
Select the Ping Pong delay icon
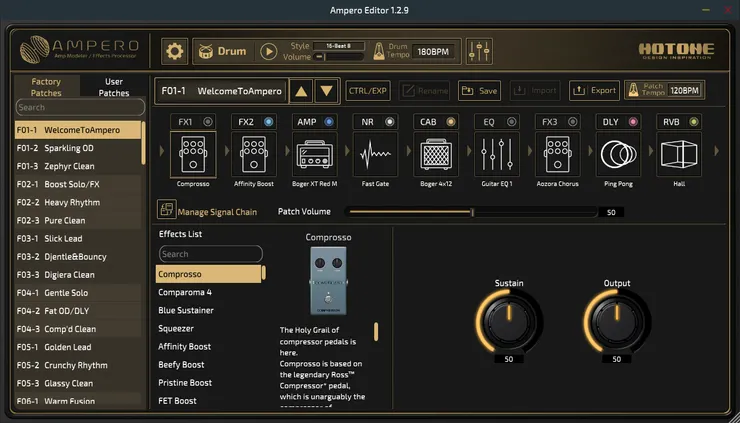click(619, 156)
